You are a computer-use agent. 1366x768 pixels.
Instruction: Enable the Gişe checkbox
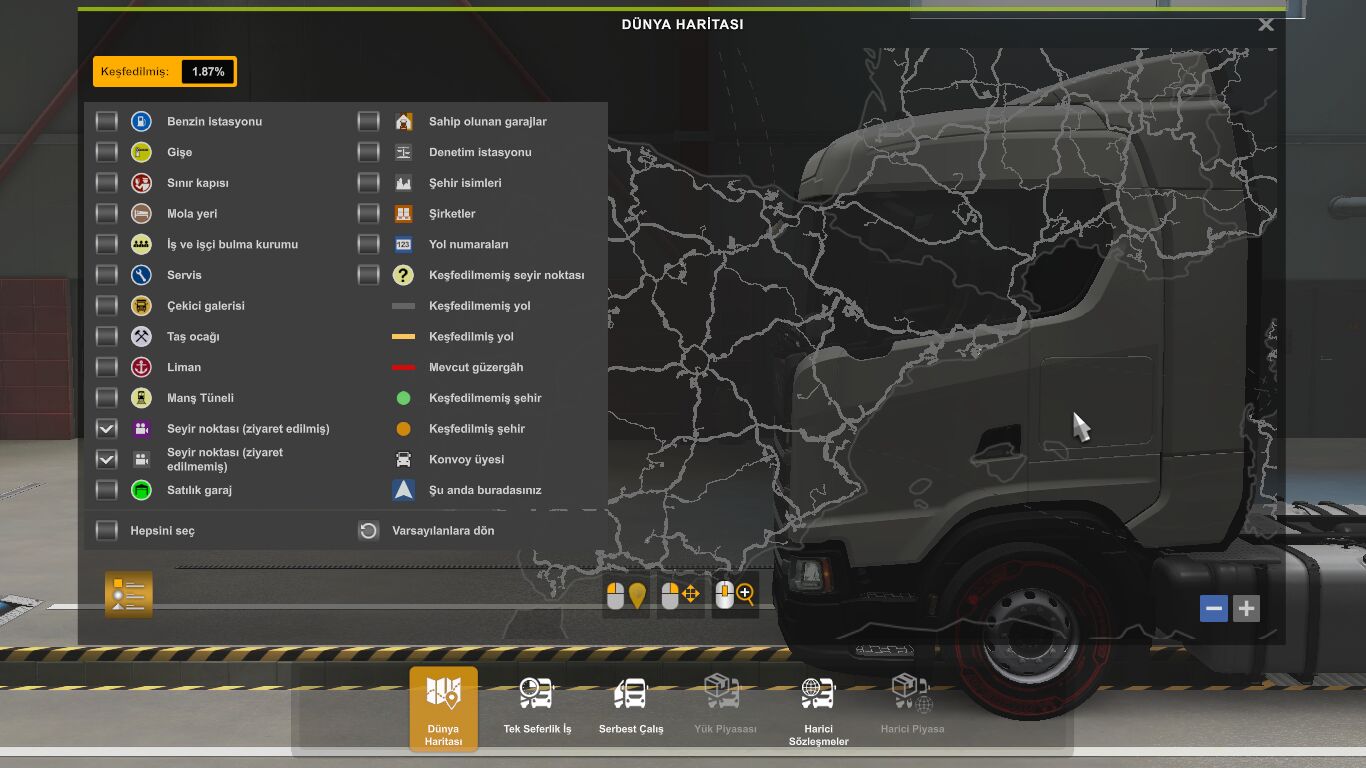point(107,152)
